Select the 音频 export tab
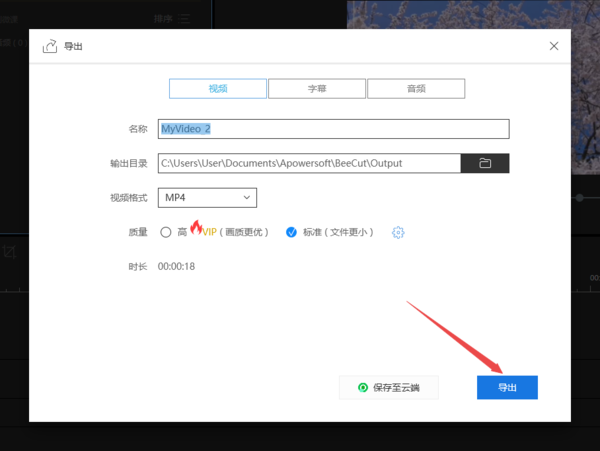The width and height of the screenshot is (600, 451). point(415,88)
